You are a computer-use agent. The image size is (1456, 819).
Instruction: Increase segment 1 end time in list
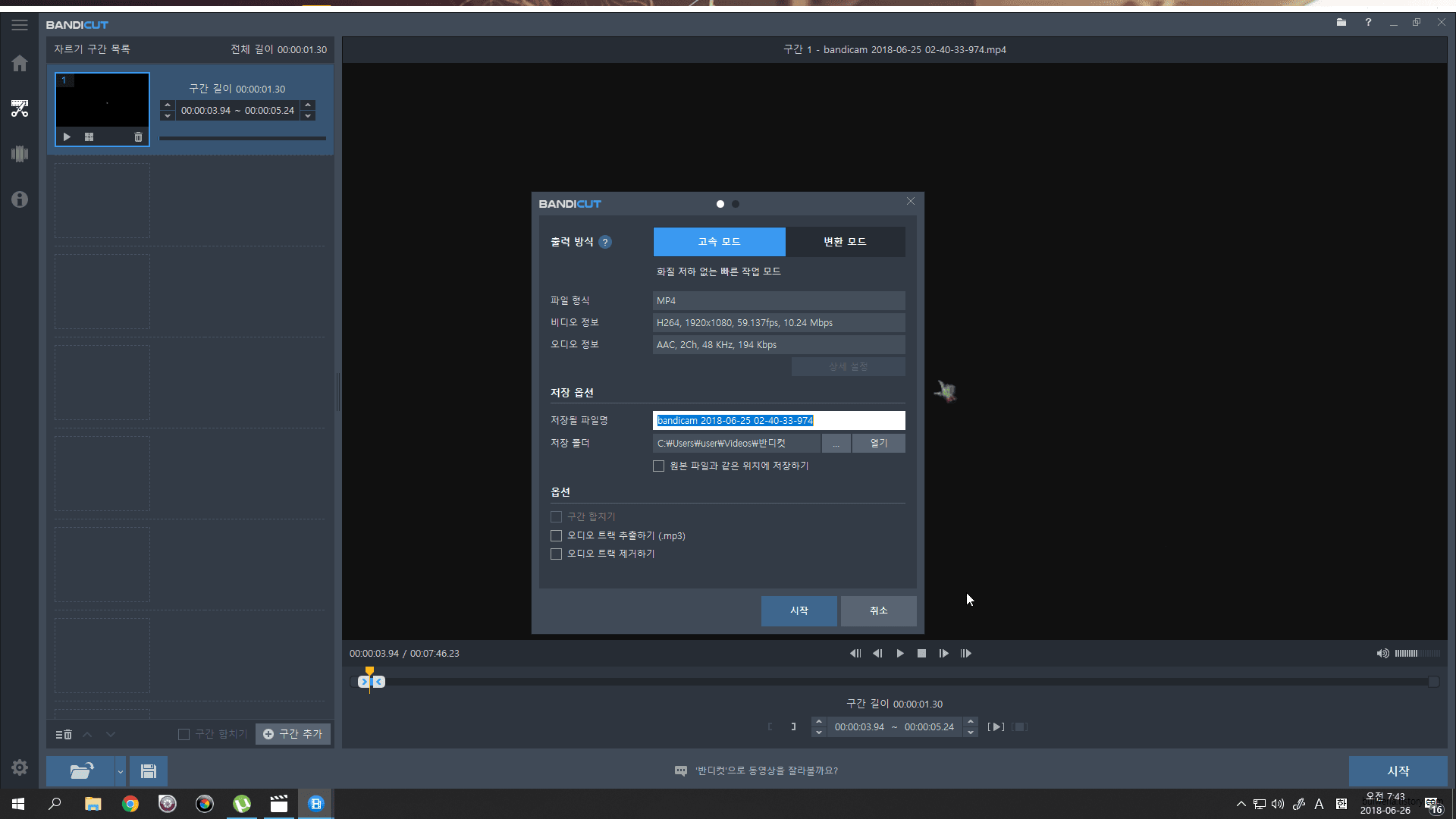coord(308,105)
